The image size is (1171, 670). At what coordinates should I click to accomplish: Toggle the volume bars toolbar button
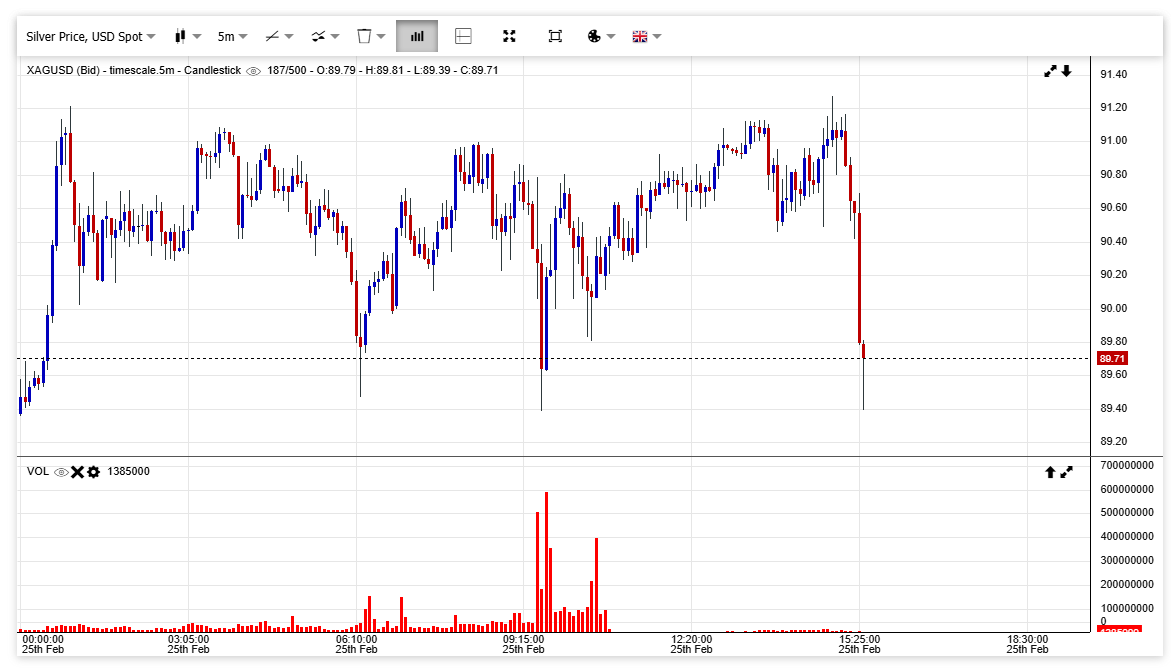pyautogui.click(x=417, y=36)
